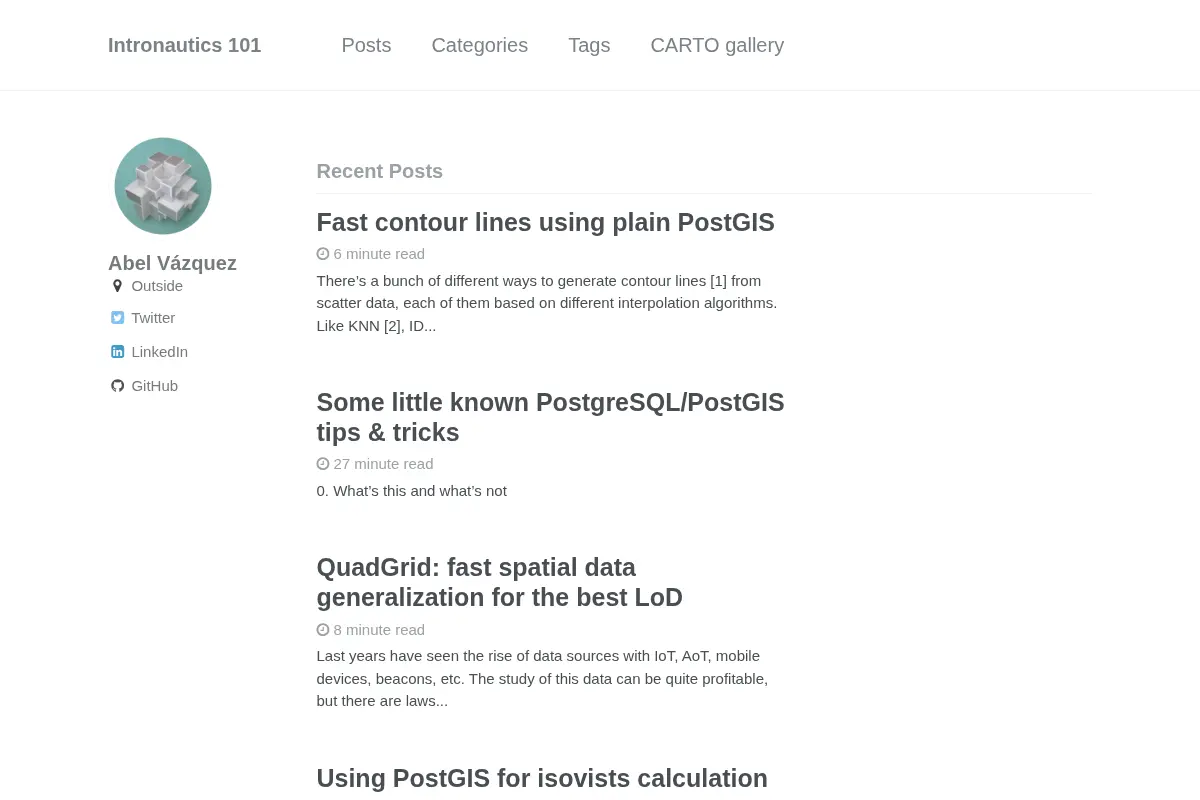The image size is (1200, 800).
Task: Click the location pin icon beside Outside
Action: 117,286
